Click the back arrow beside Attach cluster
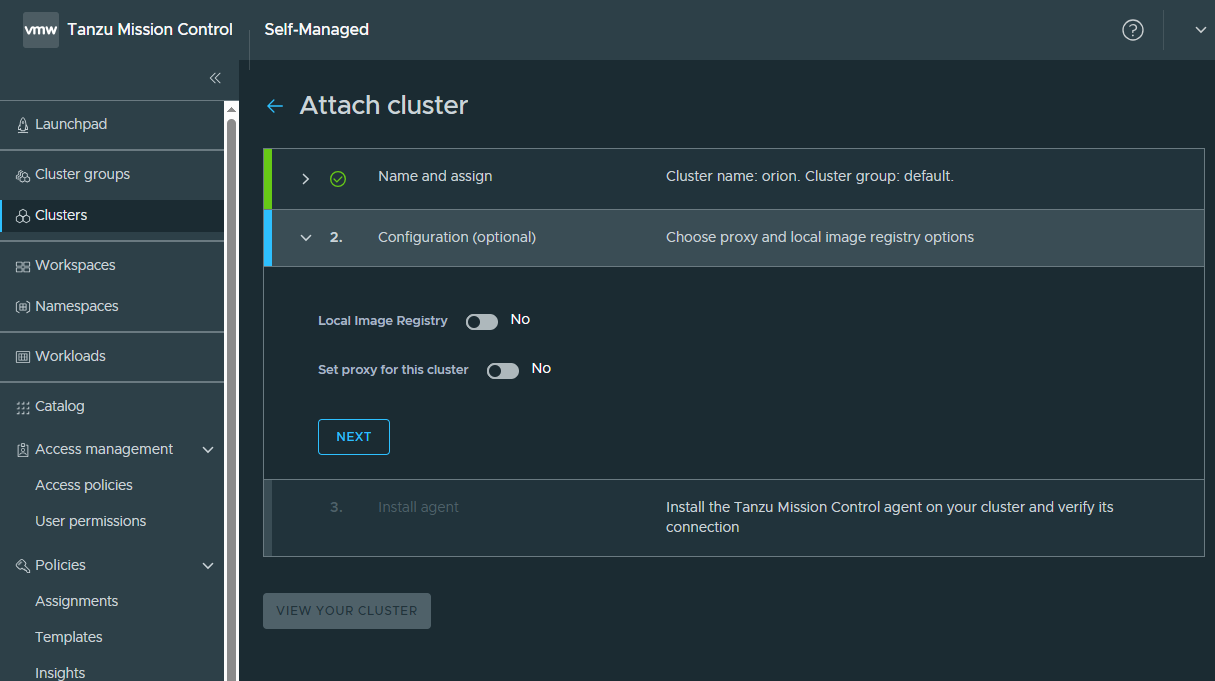 pyautogui.click(x=275, y=106)
